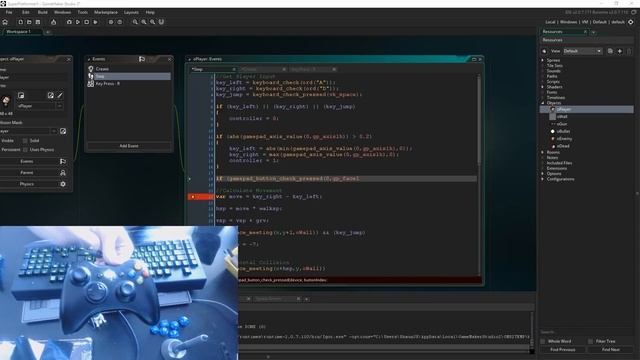Click the Physics gear icon
Viewport: 640px width, 360px height.
pos(63,184)
